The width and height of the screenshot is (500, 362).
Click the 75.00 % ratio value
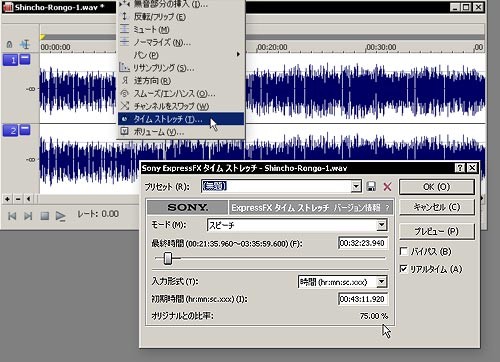point(374,316)
